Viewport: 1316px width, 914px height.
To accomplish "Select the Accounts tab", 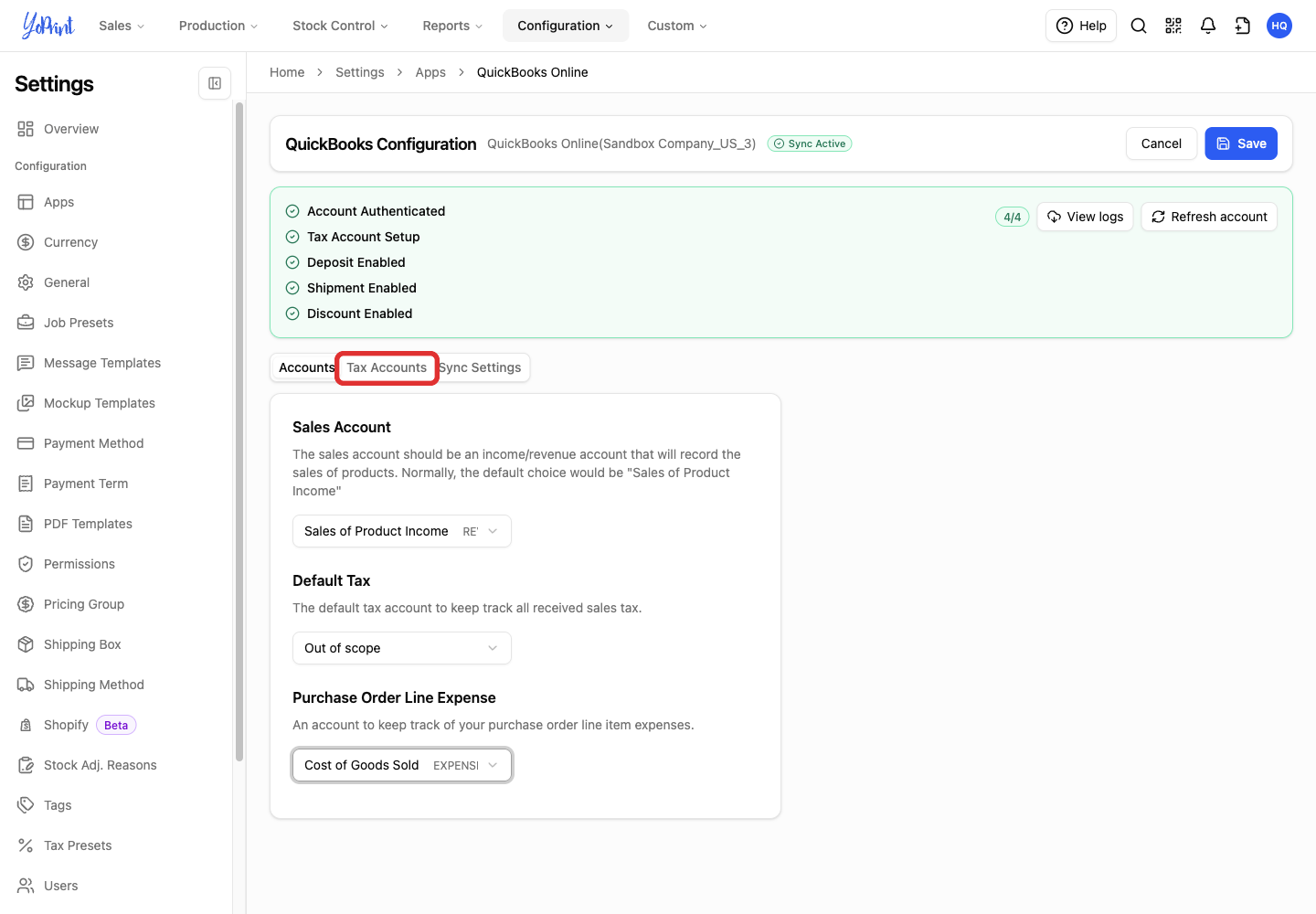I will [307, 367].
